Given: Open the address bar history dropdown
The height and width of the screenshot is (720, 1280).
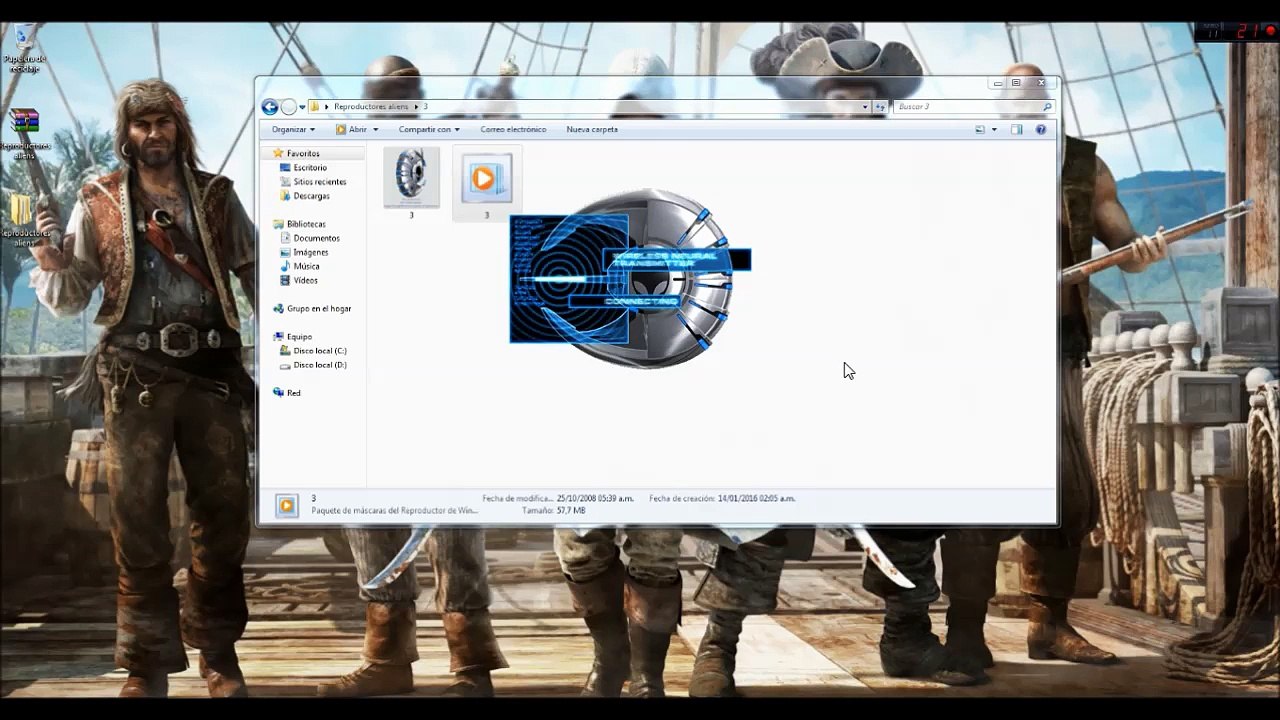Looking at the screenshot, I should pos(864,106).
